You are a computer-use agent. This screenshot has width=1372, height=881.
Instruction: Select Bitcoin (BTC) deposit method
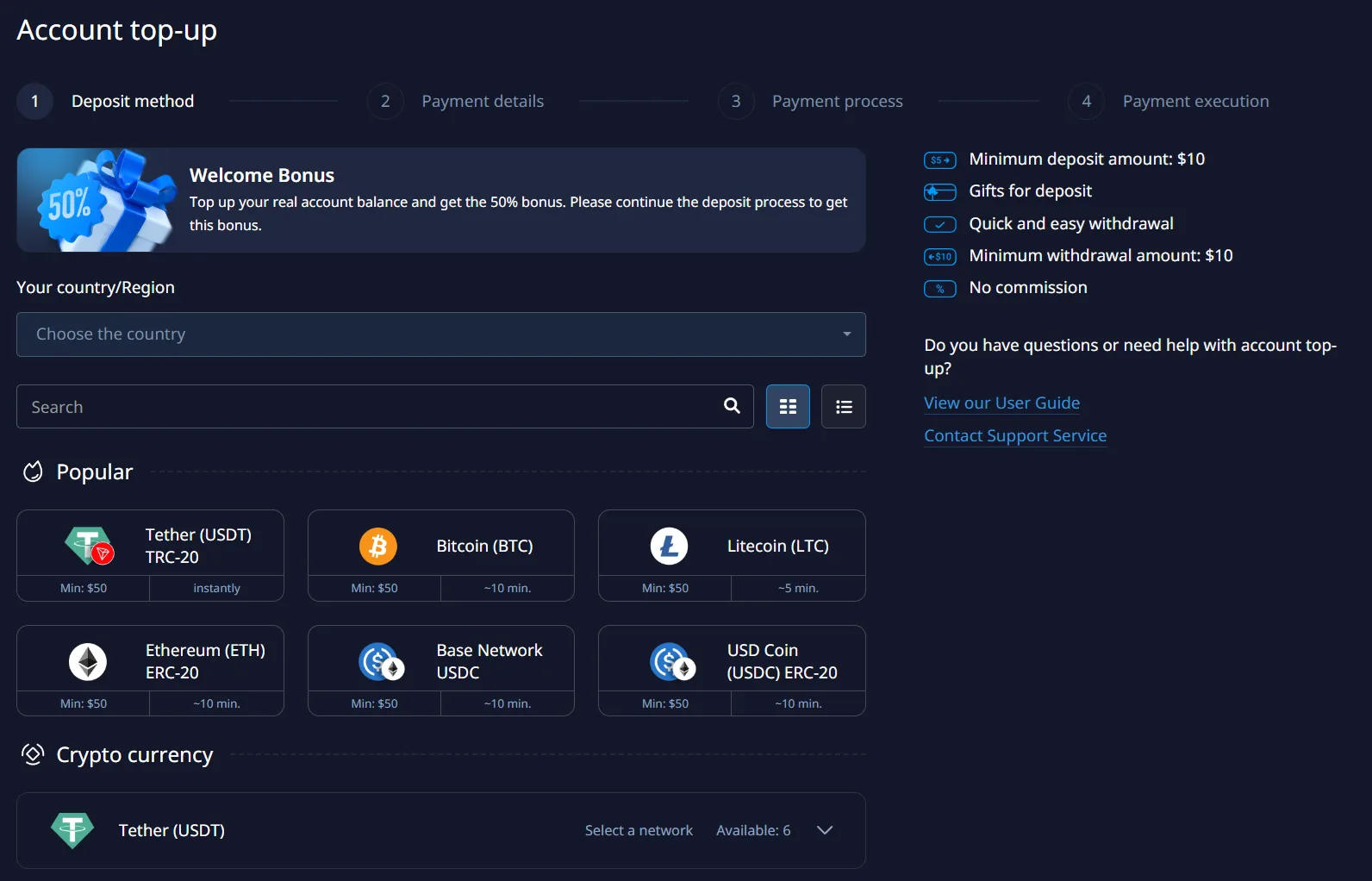(x=441, y=555)
